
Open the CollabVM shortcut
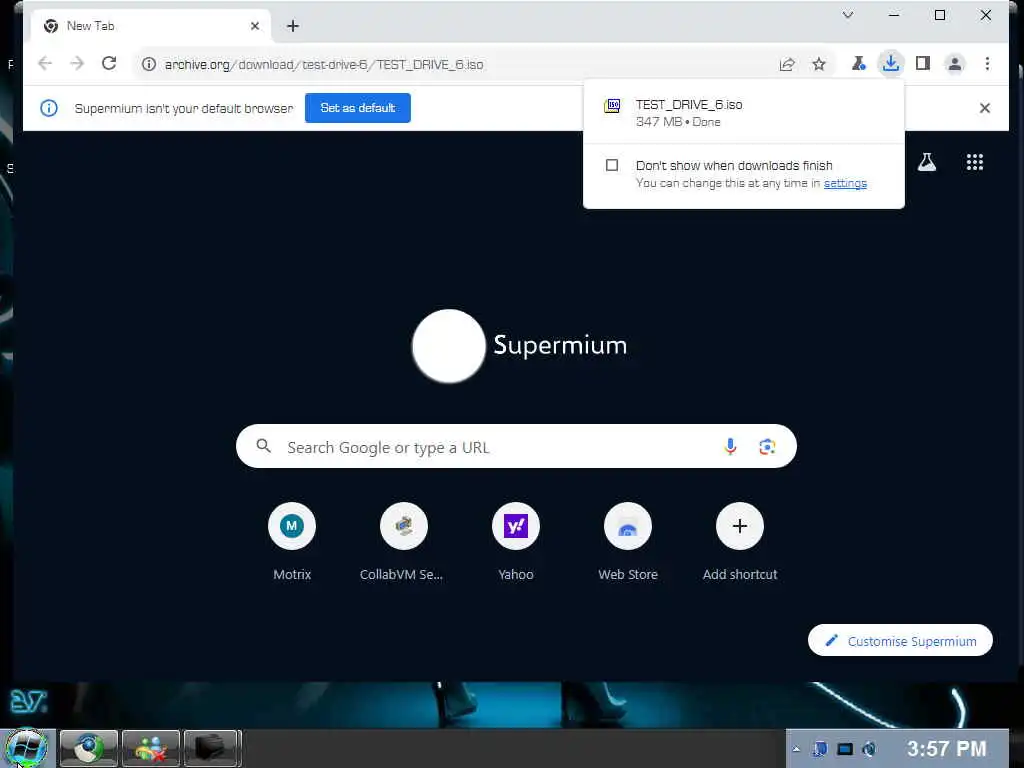pyautogui.click(x=403, y=541)
